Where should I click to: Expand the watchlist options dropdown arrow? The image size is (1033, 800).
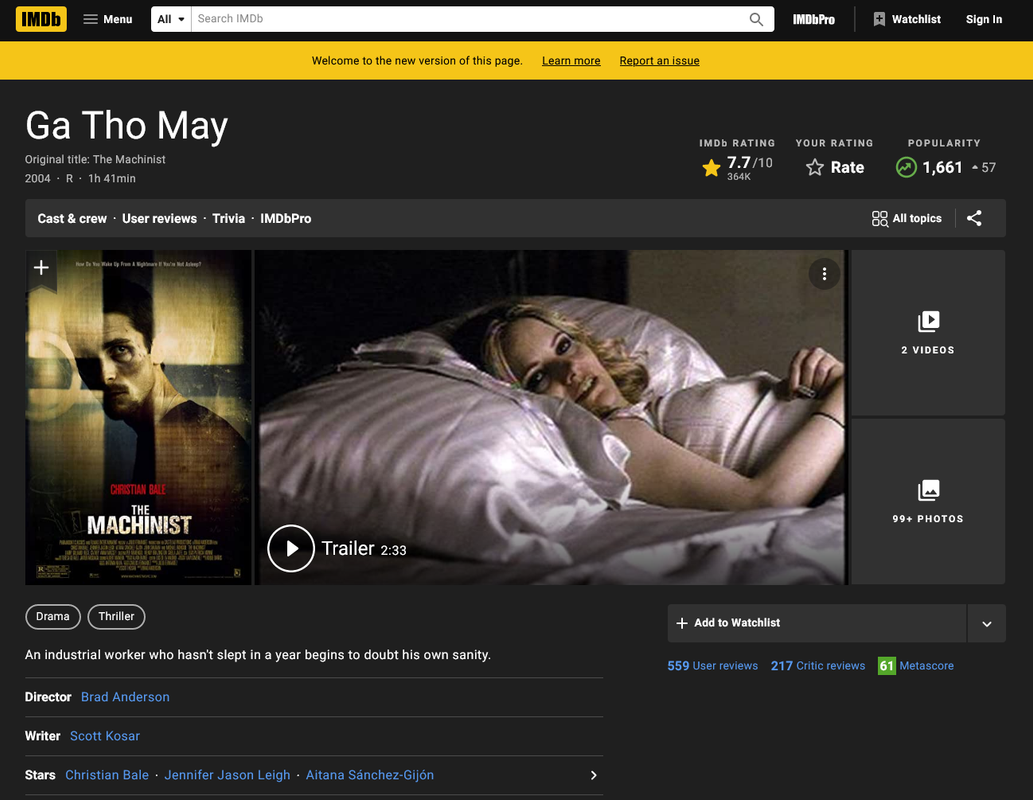point(986,623)
